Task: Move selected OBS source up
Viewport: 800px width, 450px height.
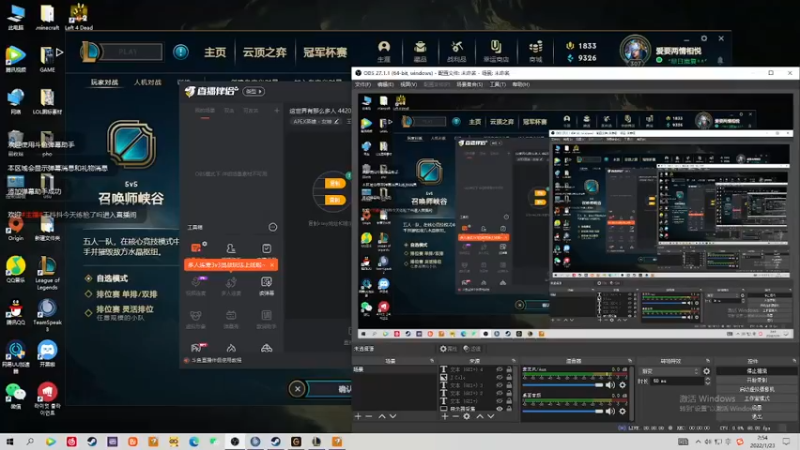Action: point(480,416)
